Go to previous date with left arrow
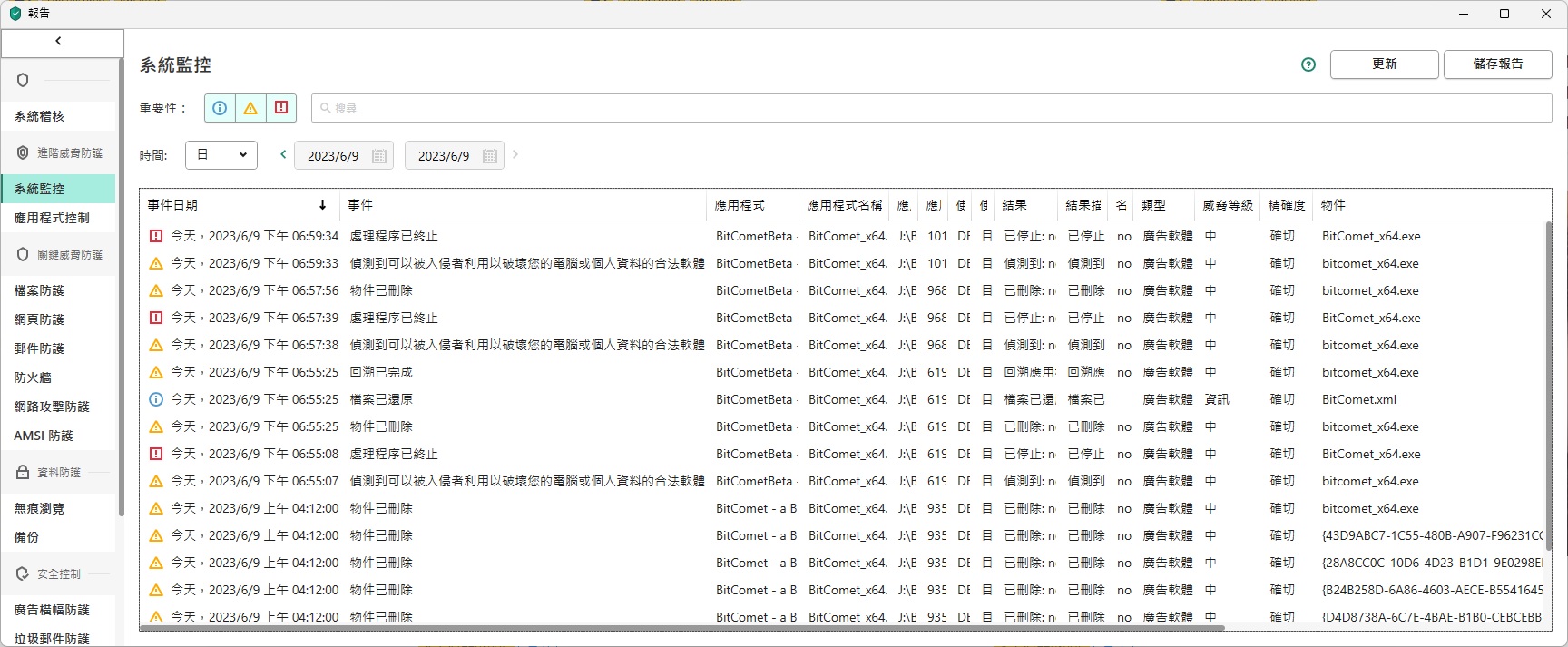Image resolution: width=1568 pixels, height=647 pixels. pyautogui.click(x=283, y=154)
